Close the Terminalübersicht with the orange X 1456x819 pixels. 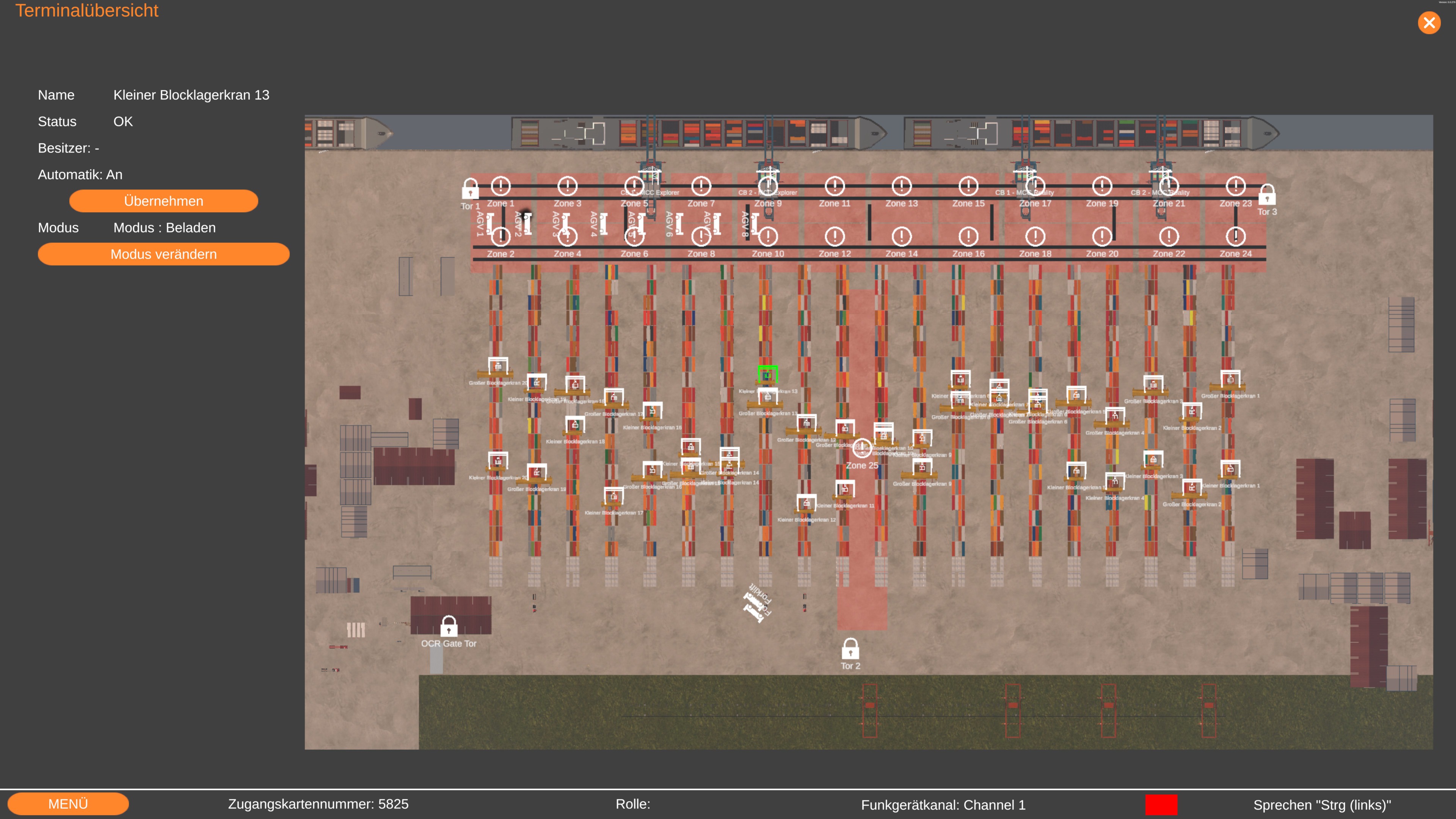coord(1429,23)
